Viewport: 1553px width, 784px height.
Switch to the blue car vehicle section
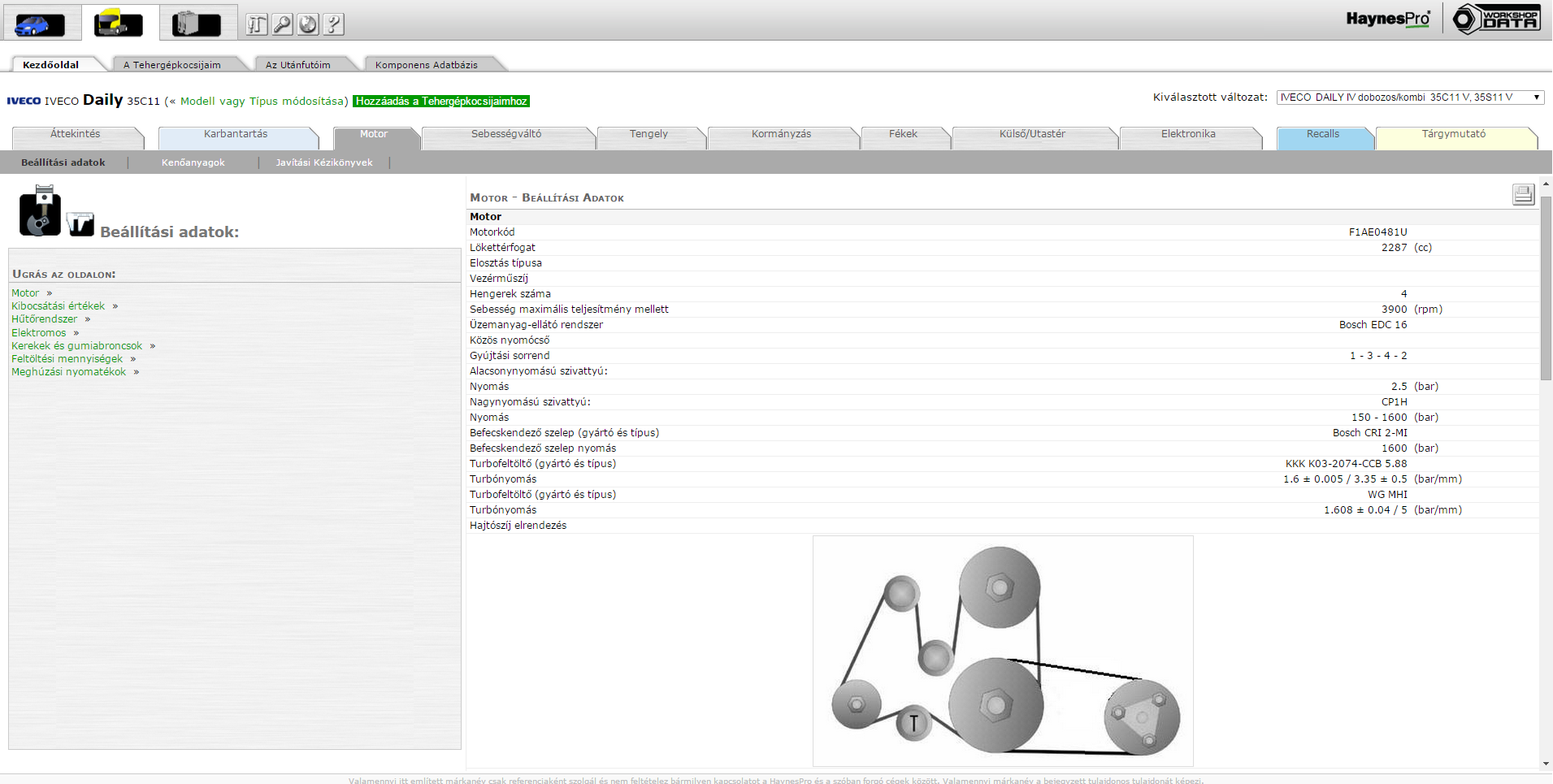40,24
